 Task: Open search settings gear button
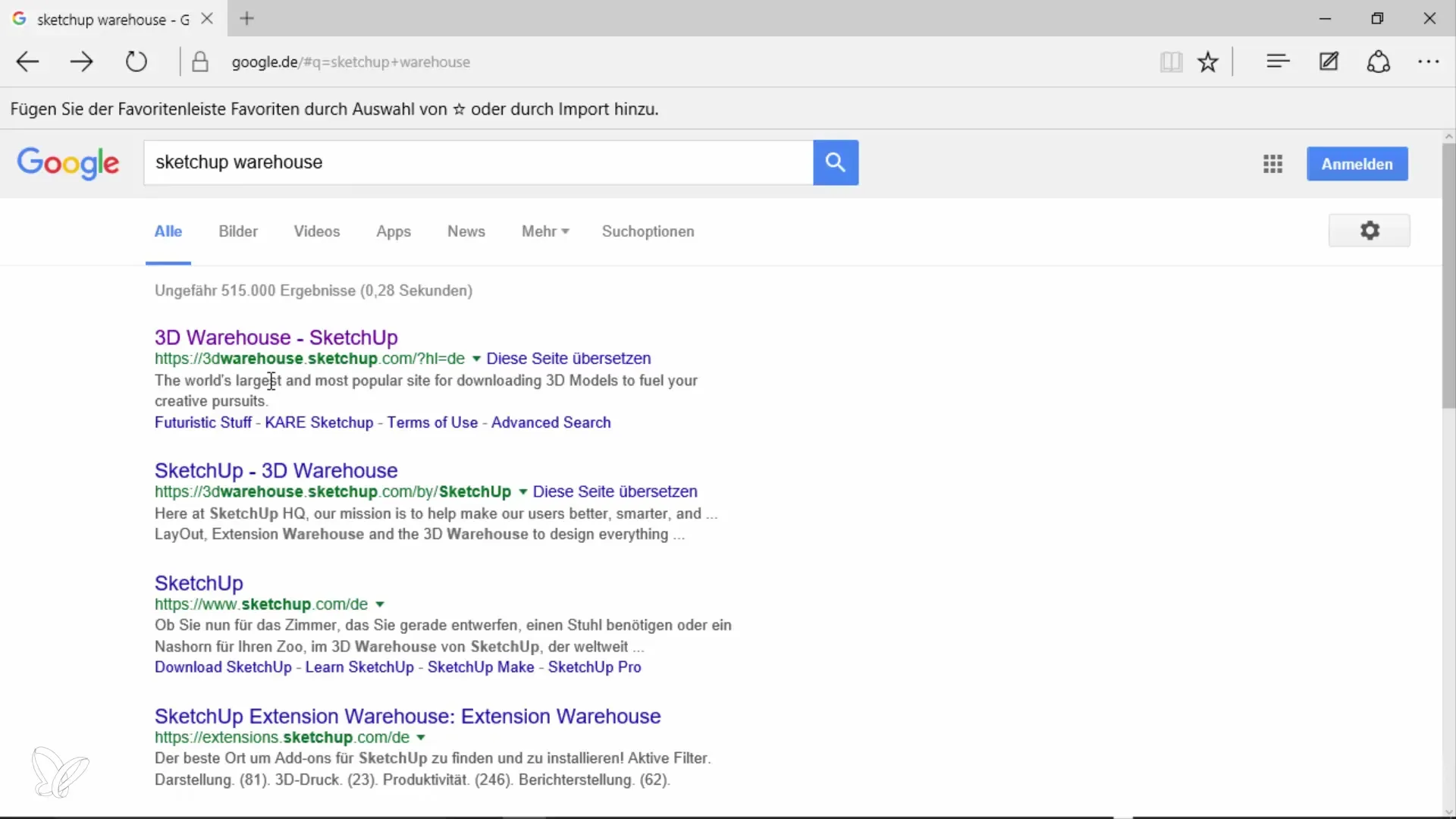tap(1370, 231)
